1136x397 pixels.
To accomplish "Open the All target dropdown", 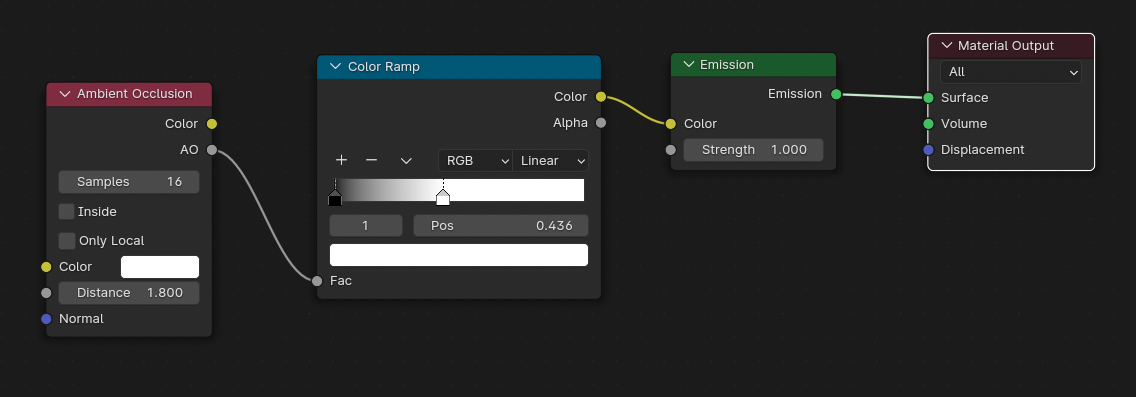I will [x=1011, y=72].
